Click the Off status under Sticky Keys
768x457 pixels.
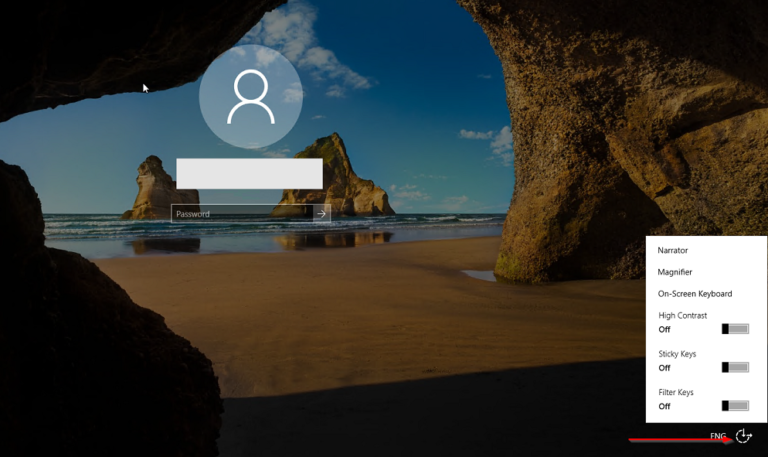(x=664, y=367)
